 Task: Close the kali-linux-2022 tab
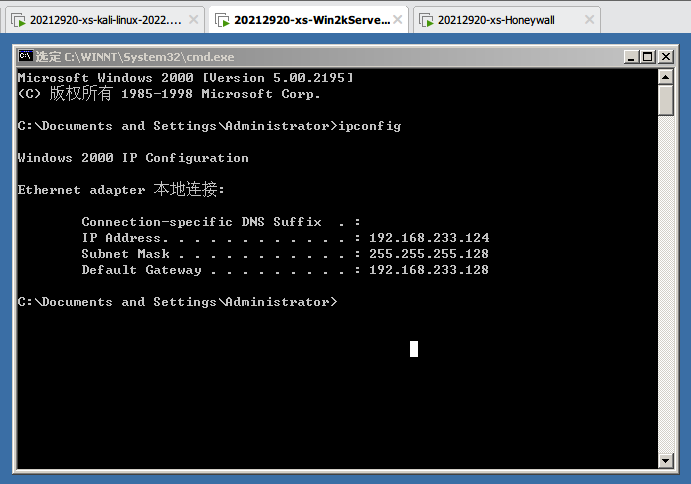click(x=193, y=19)
